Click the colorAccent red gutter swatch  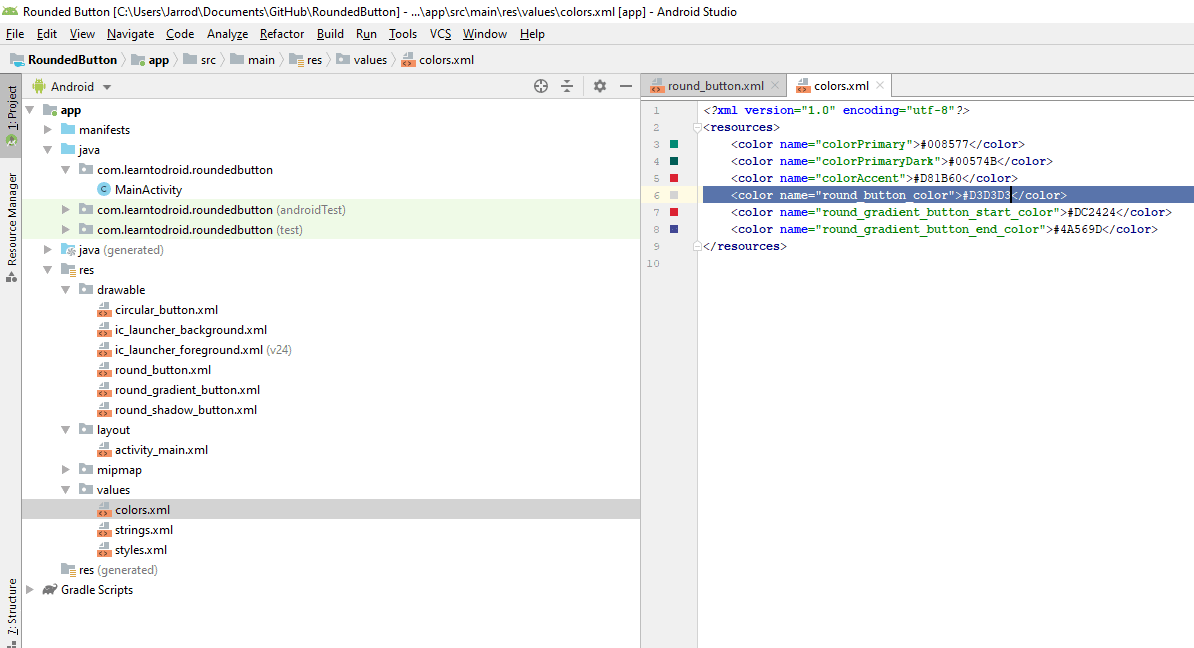[674, 179]
